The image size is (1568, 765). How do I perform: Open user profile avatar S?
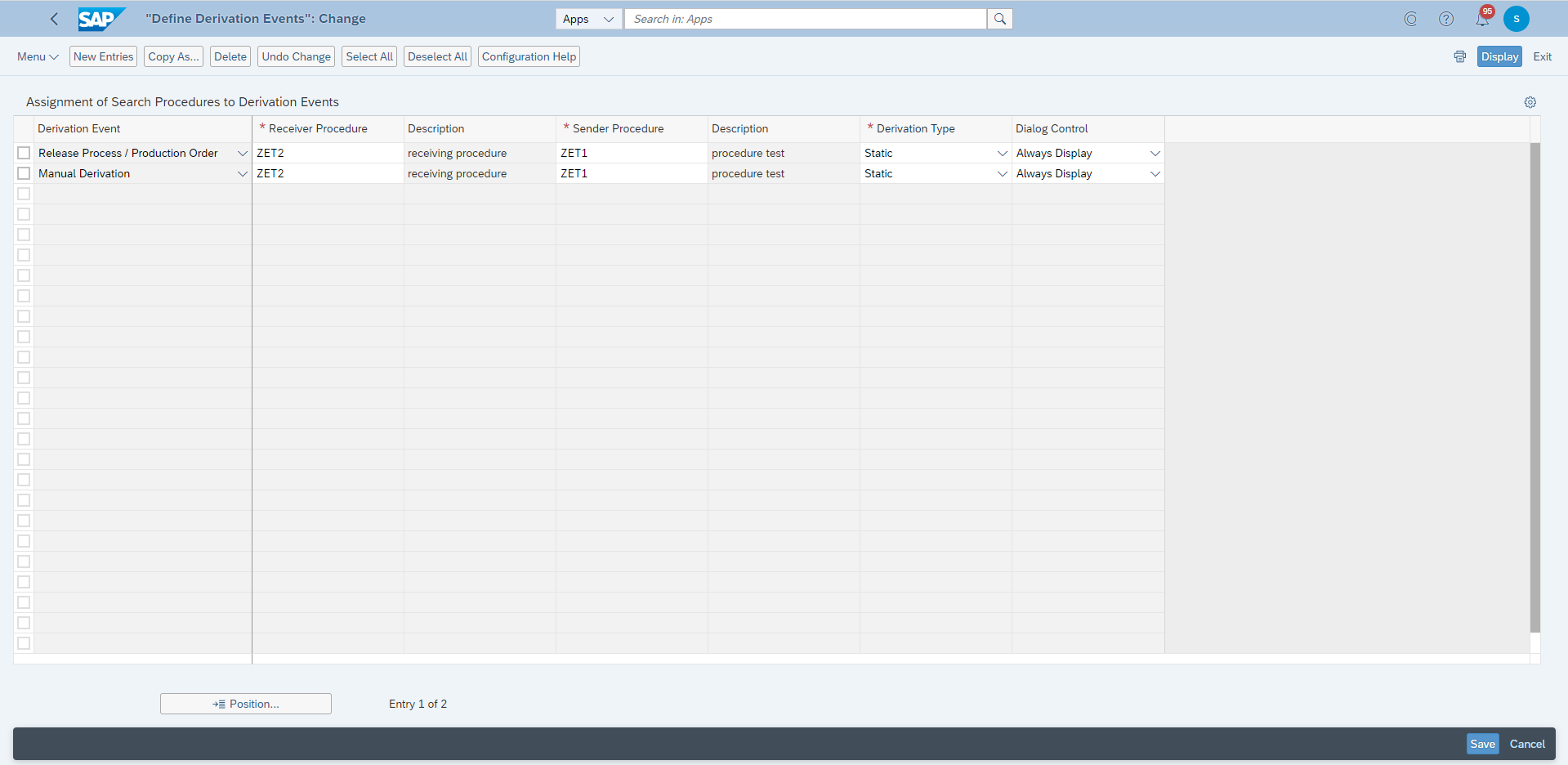click(x=1517, y=19)
